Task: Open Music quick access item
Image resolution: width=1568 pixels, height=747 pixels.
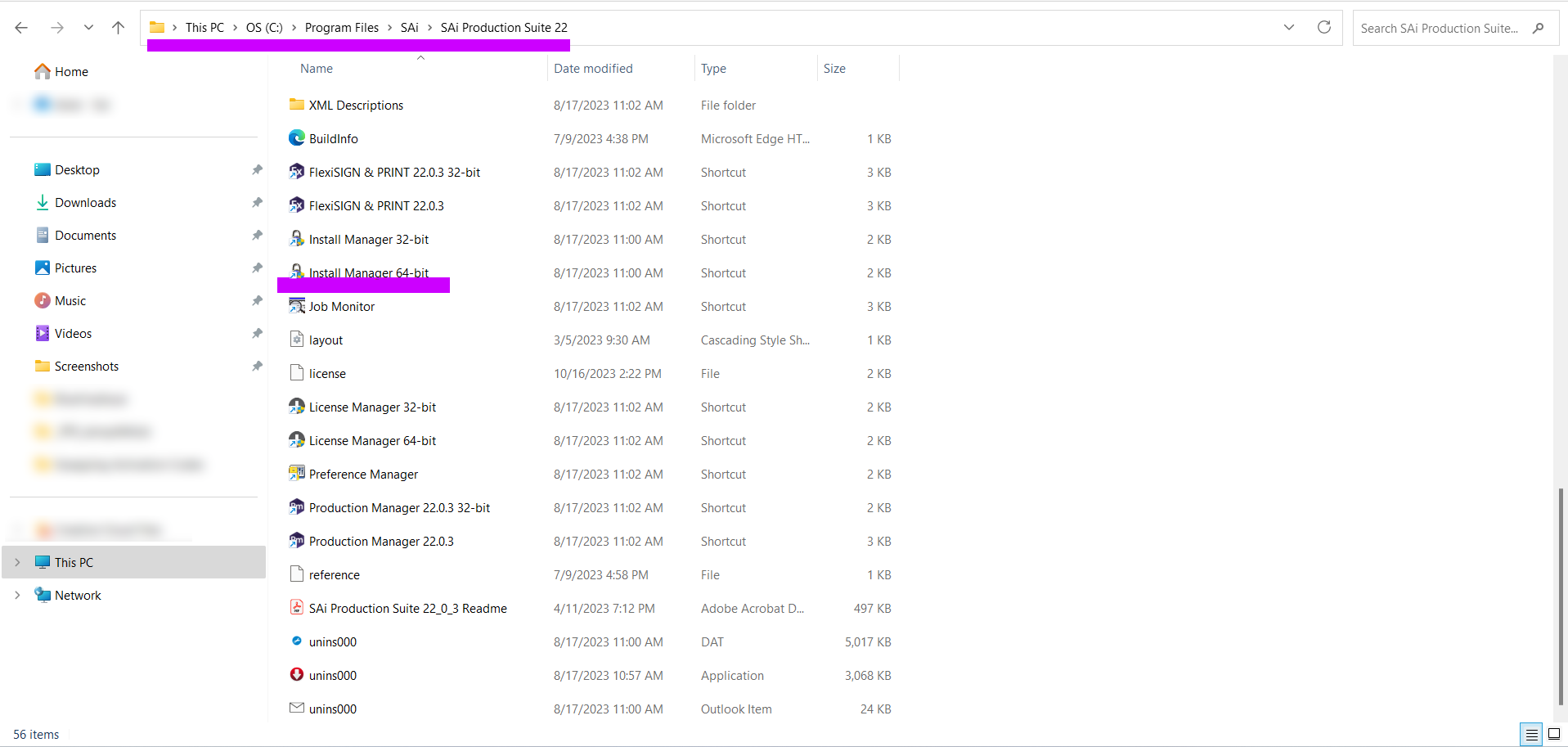Action: pos(61,301)
